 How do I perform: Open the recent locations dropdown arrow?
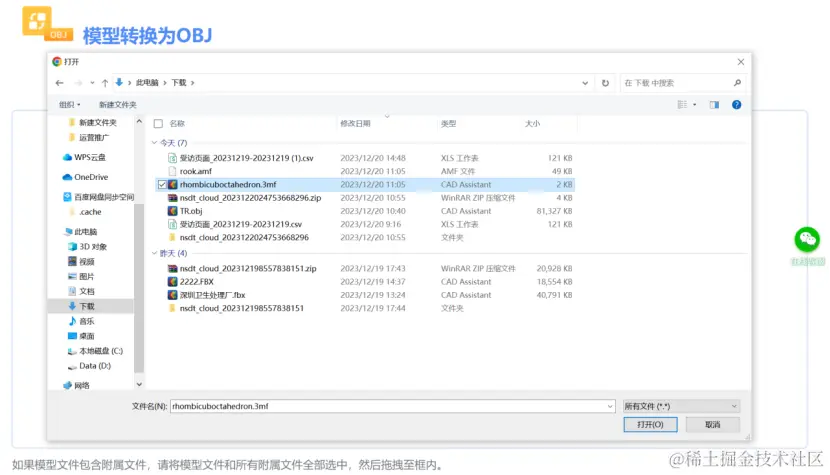click(92, 83)
